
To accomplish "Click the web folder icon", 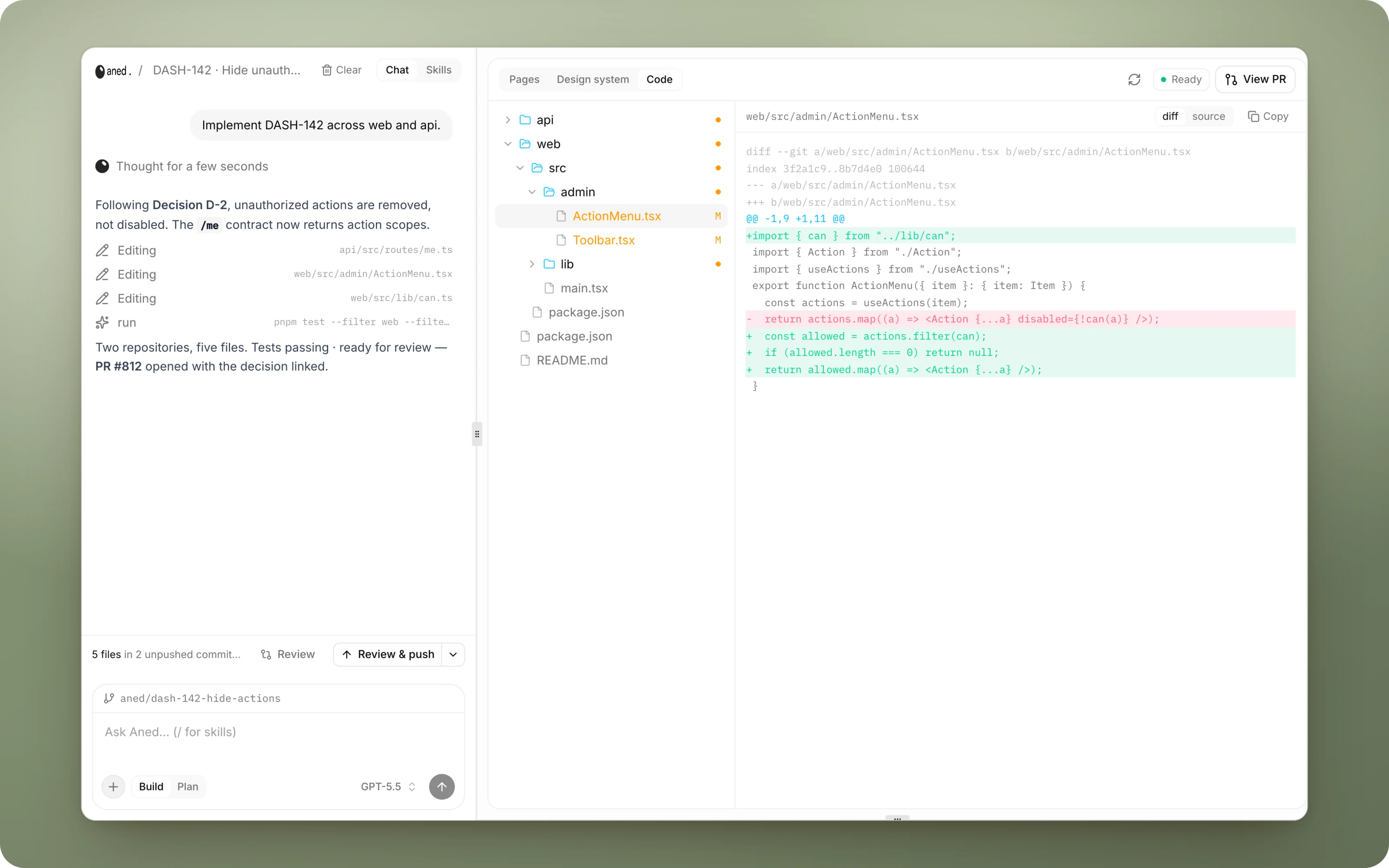I will (525, 144).
